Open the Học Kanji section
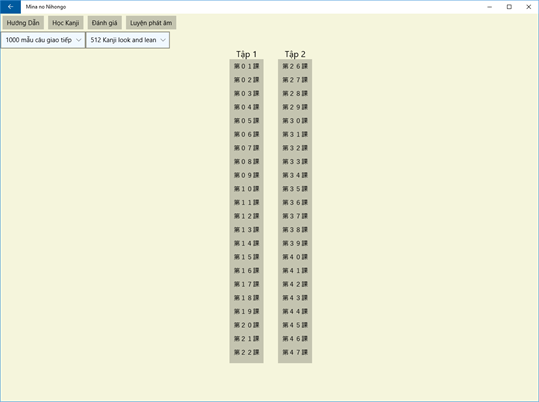 pos(66,23)
